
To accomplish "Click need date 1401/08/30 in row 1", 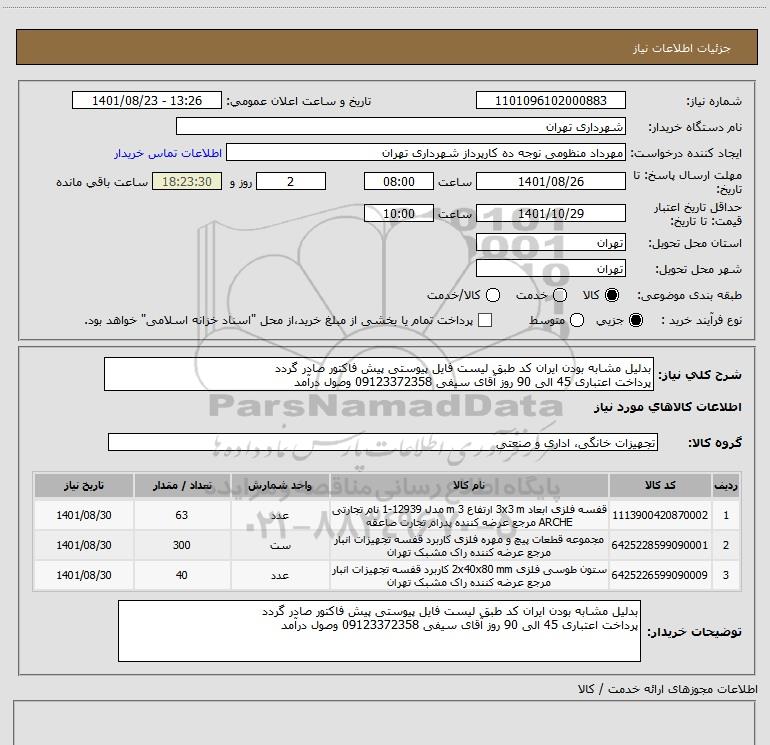I will pyautogui.click(x=83, y=515).
